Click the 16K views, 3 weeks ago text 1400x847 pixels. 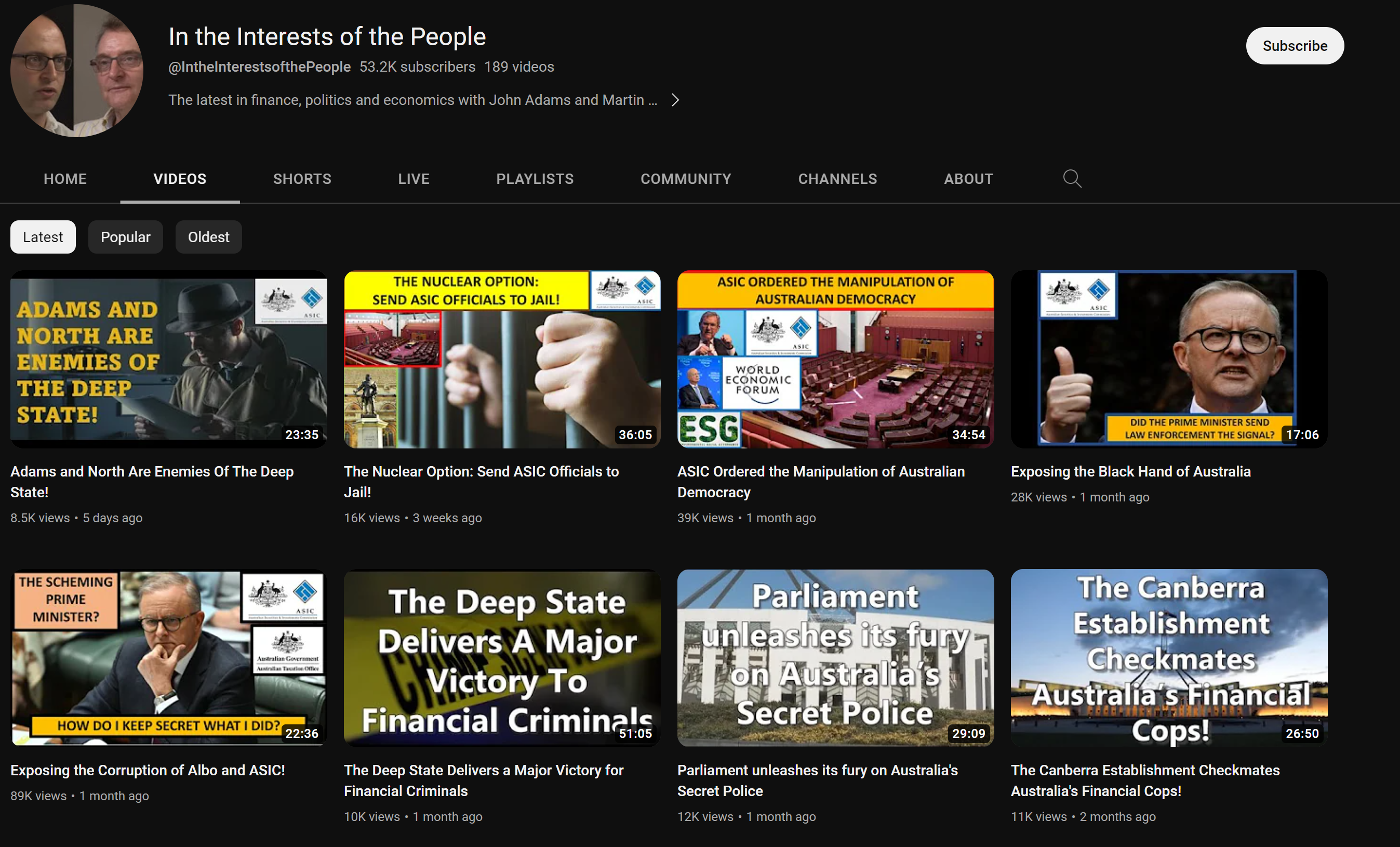(413, 518)
